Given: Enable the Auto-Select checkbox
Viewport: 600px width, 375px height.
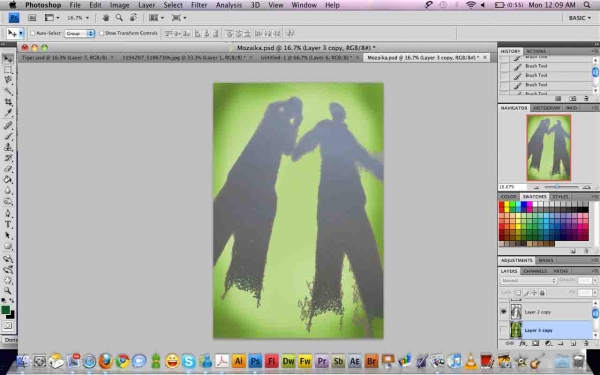Looking at the screenshot, I should [33, 33].
